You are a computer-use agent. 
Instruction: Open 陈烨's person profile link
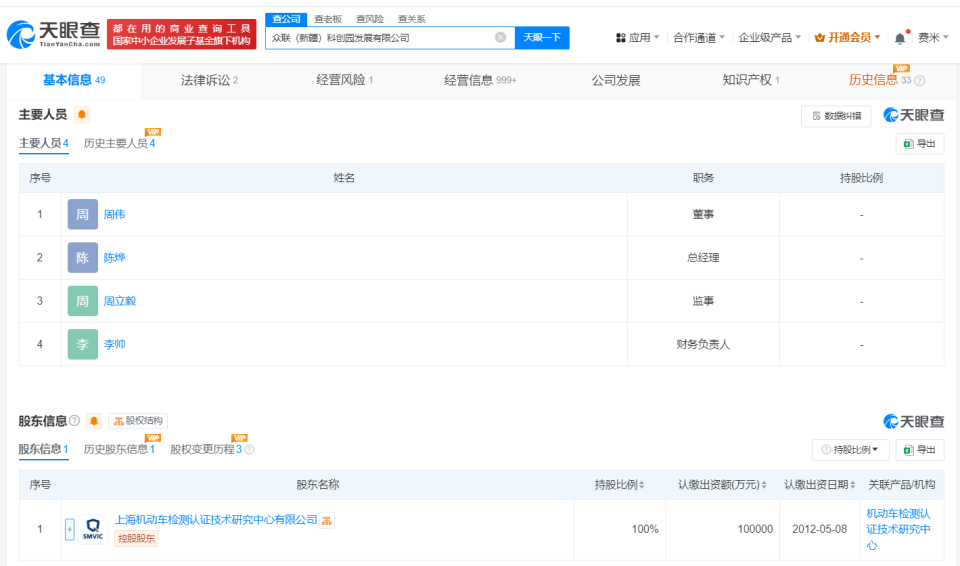pyautogui.click(x=115, y=258)
